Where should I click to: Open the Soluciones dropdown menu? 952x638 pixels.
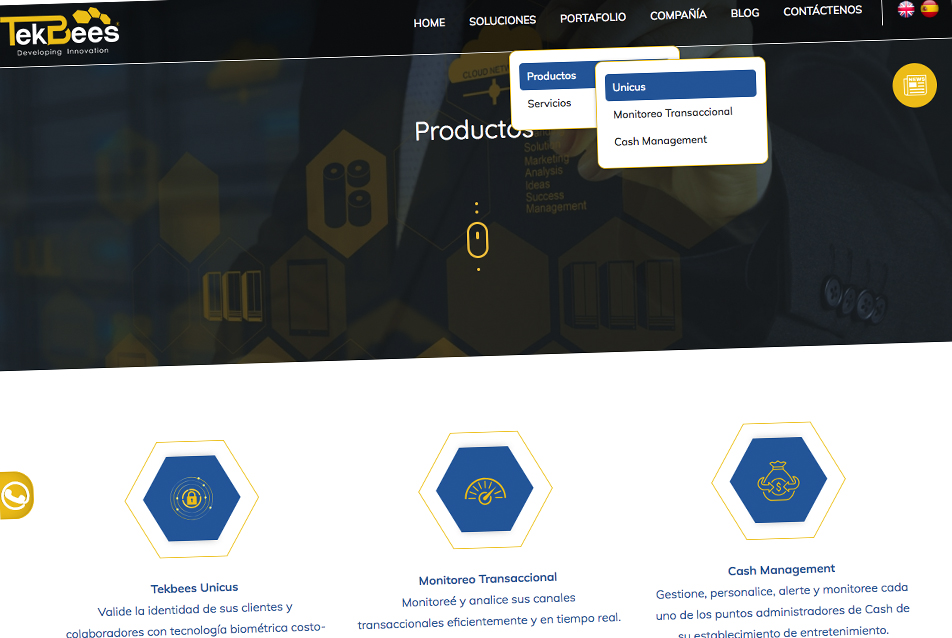(x=502, y=20)
